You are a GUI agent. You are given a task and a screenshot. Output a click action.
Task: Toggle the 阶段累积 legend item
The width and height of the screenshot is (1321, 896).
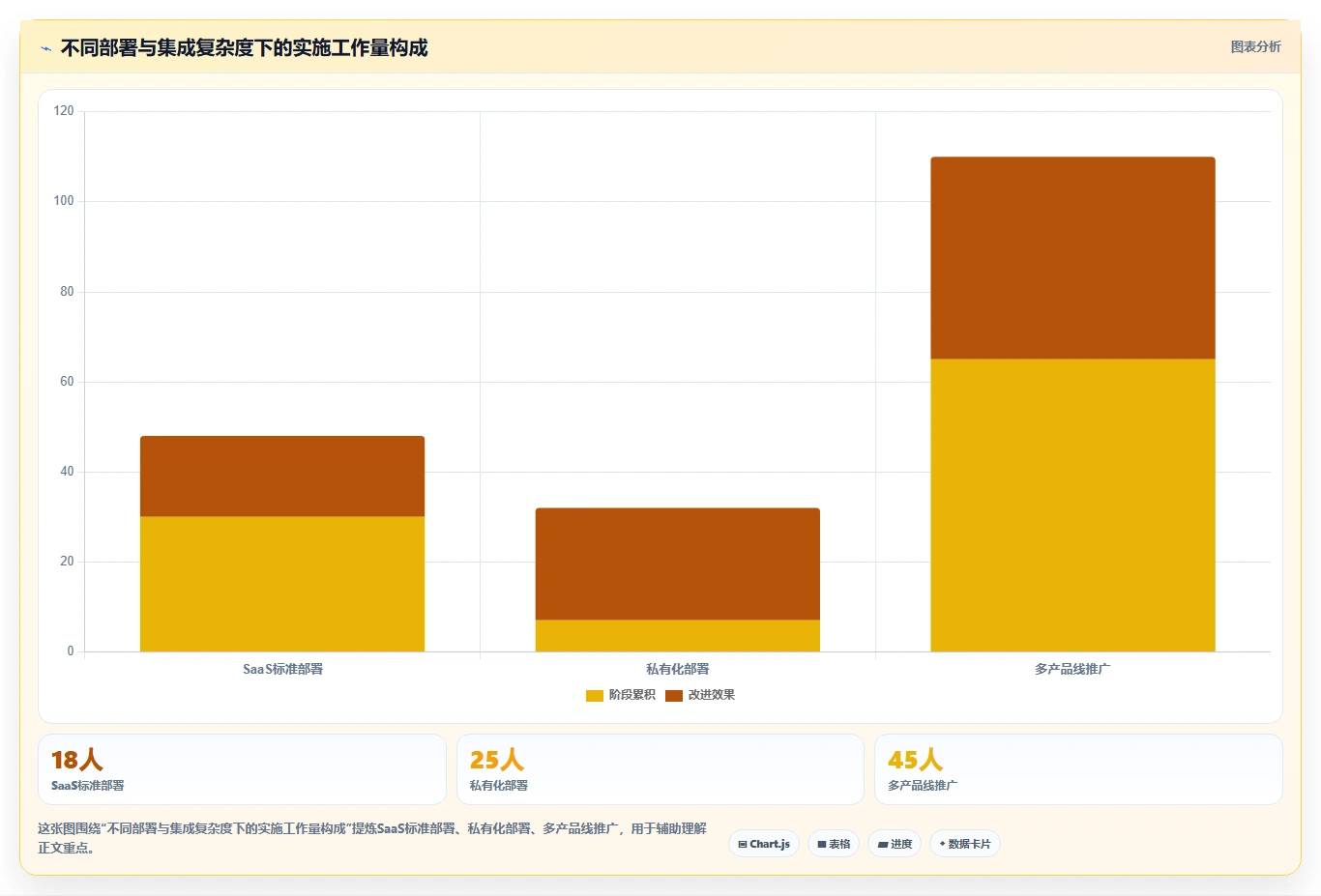[x=621, y=695]
